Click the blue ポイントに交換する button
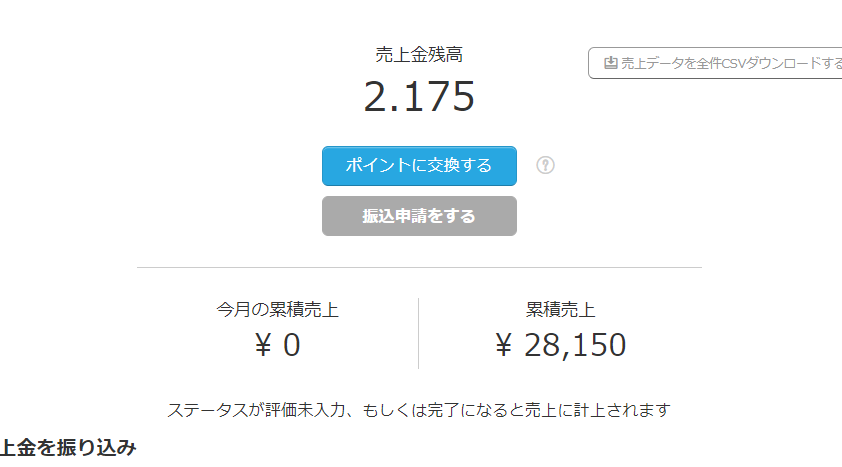The image size is (842, 467). tap(419, 166)
